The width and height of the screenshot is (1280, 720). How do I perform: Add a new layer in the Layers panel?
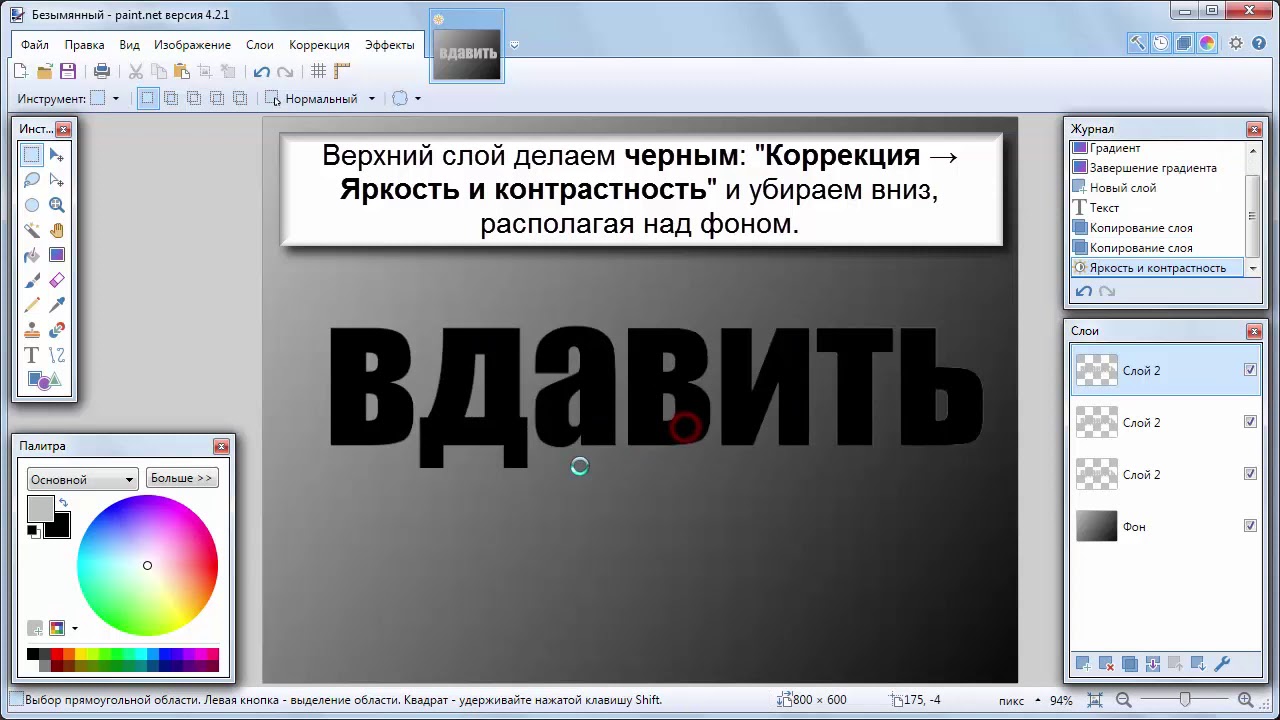pyautogui.click(x=1082, y=663)
